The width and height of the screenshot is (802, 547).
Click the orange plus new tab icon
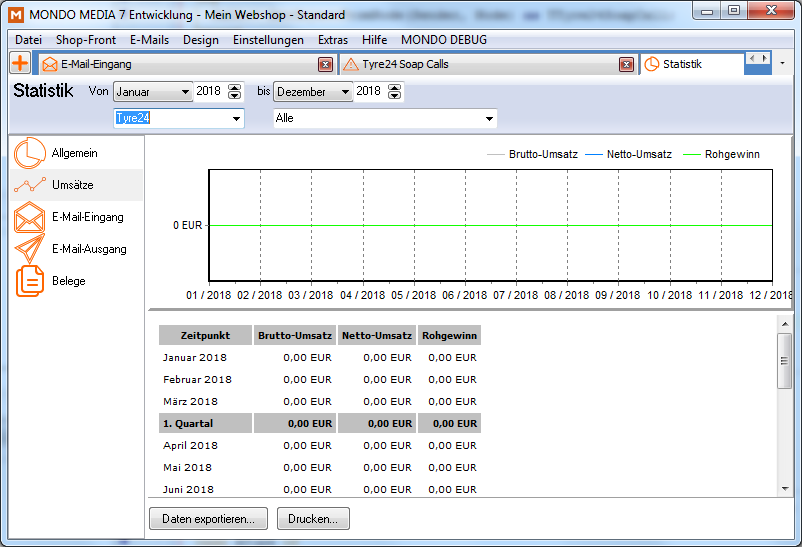click(x=20, y=63)
